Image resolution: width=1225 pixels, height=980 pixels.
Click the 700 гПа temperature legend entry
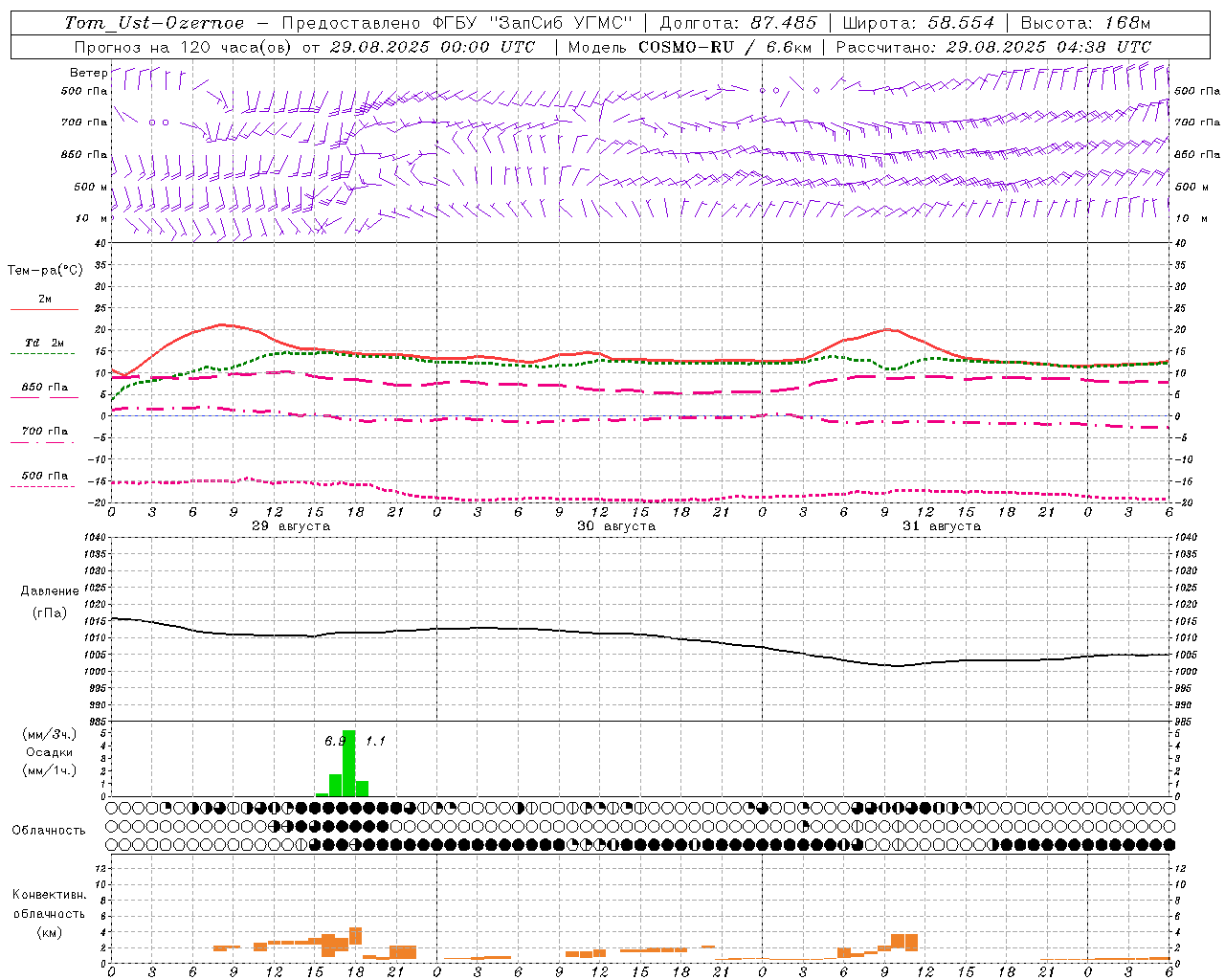tap(45, 432)
